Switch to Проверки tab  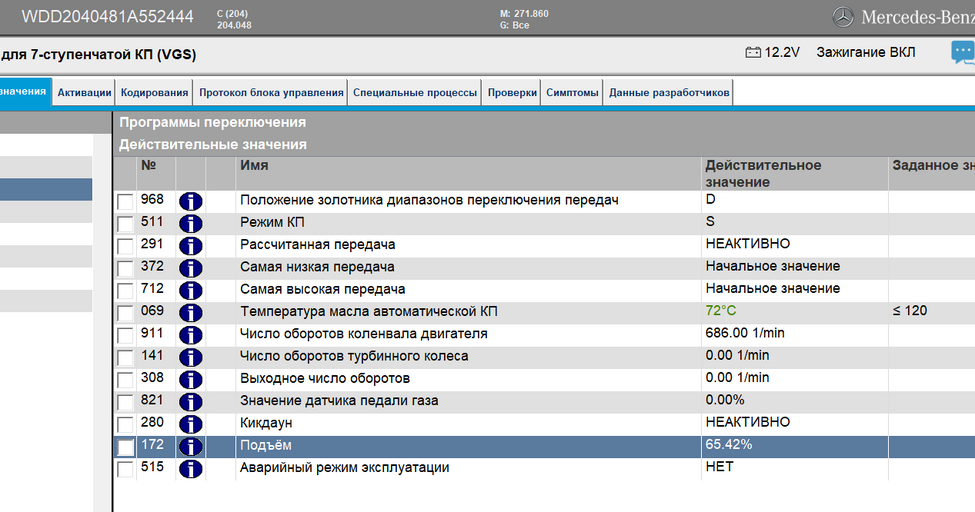(512, 93)
